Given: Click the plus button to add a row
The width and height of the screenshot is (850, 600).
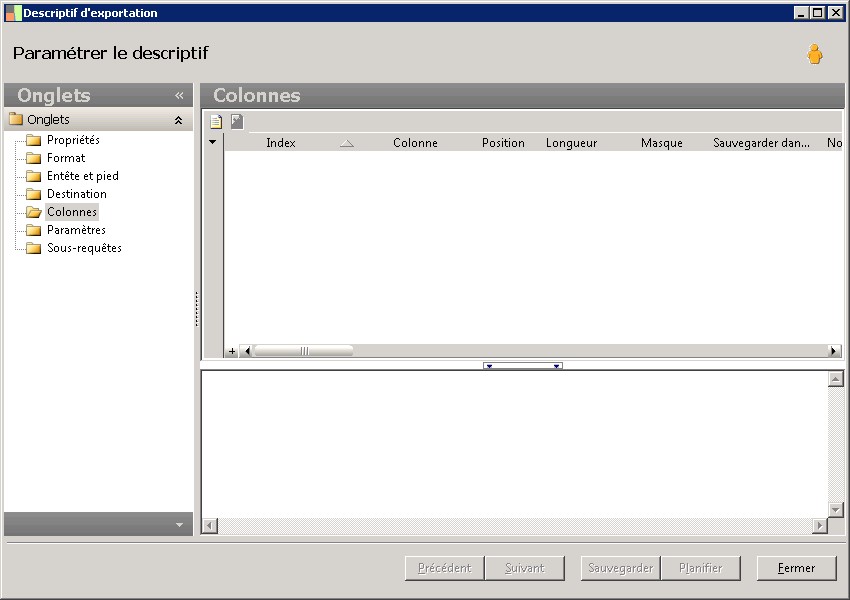Looking at the screenshot, I should (x=232, y=351).
